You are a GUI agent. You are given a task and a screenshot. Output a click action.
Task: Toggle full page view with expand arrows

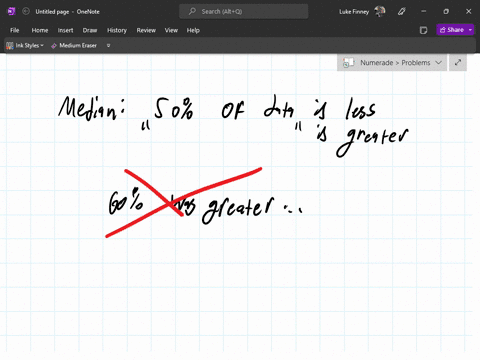point(458,63)
